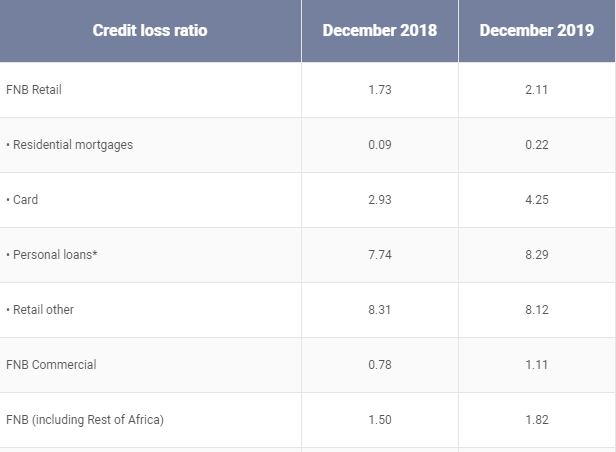Click the 8.31 Retail other value
This screenshot has width=616, height=452.
[380, 310]
